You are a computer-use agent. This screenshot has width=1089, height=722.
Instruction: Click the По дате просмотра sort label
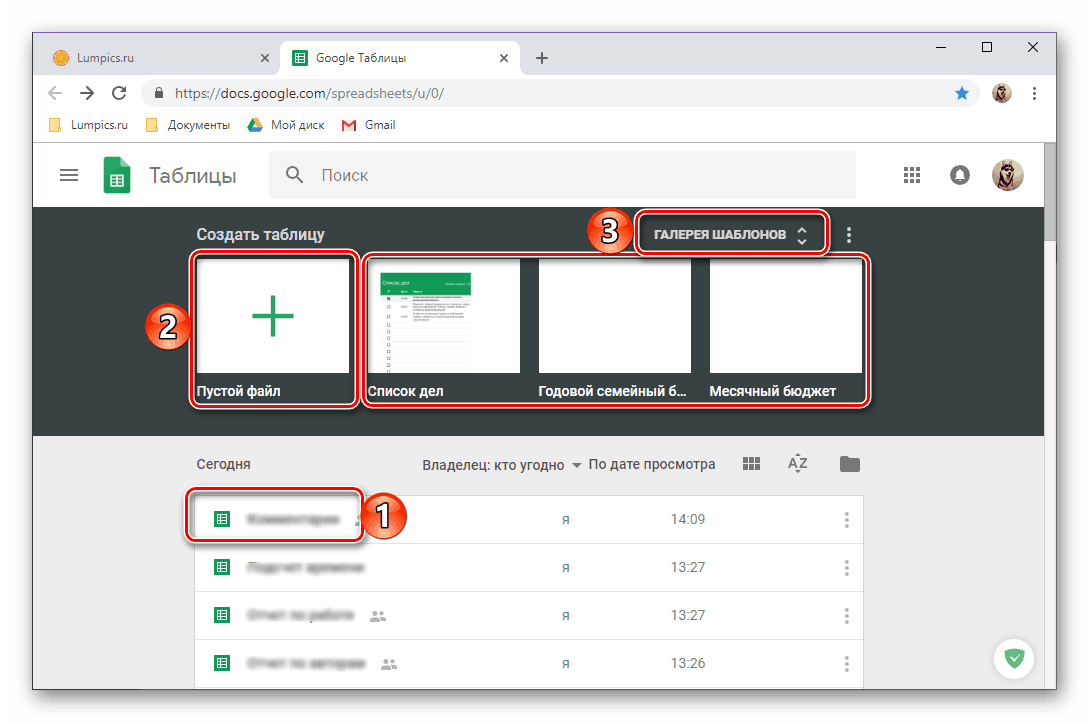tap(651, 464)
